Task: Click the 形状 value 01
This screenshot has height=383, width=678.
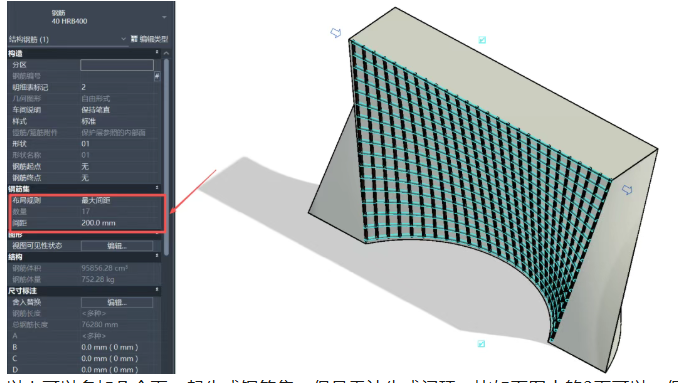Action: coord(86,144)
